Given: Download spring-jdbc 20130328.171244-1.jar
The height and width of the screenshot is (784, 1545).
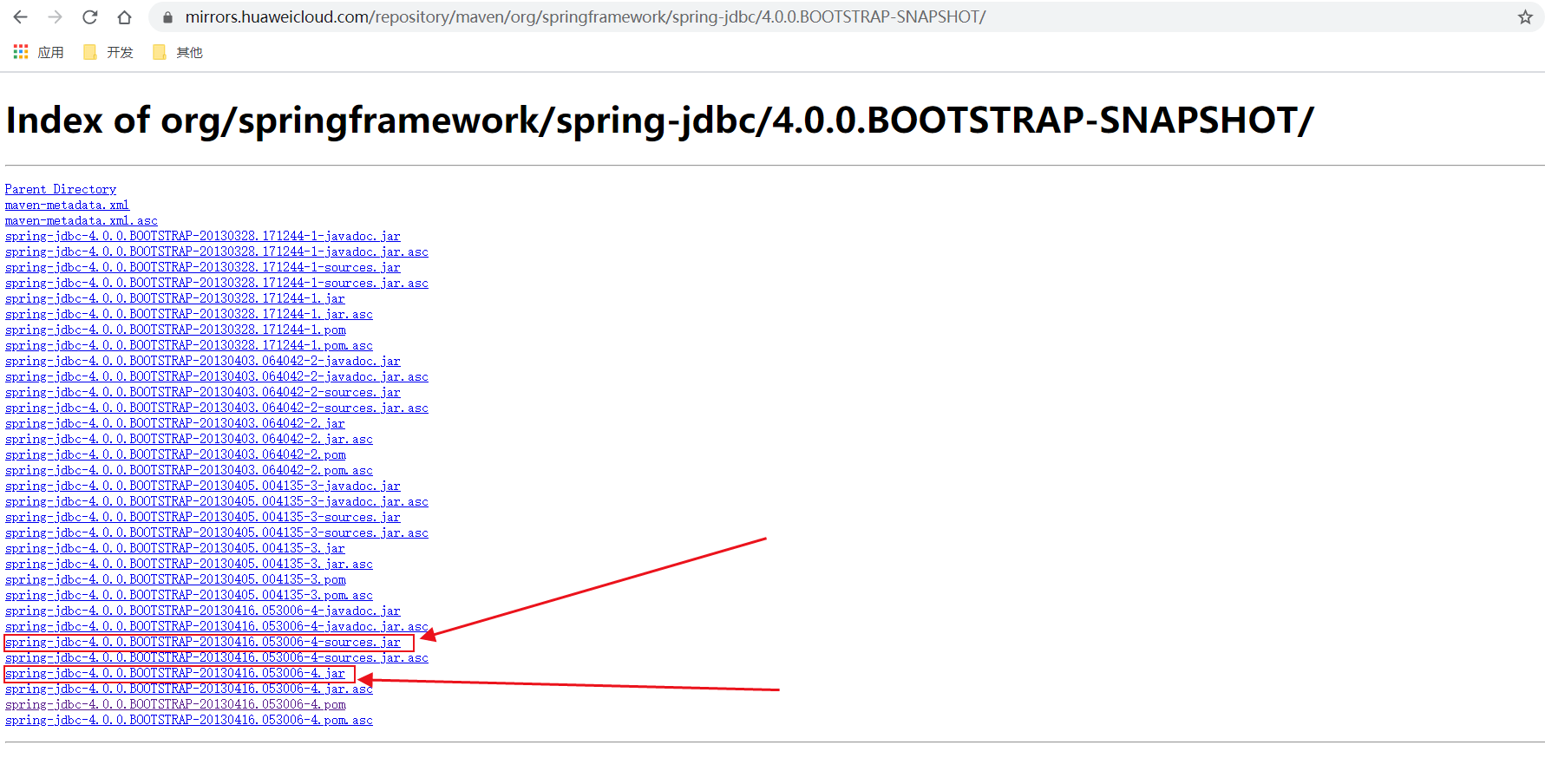Looking at the screenshot, I should pyautogui.click(x=175, y=298).
